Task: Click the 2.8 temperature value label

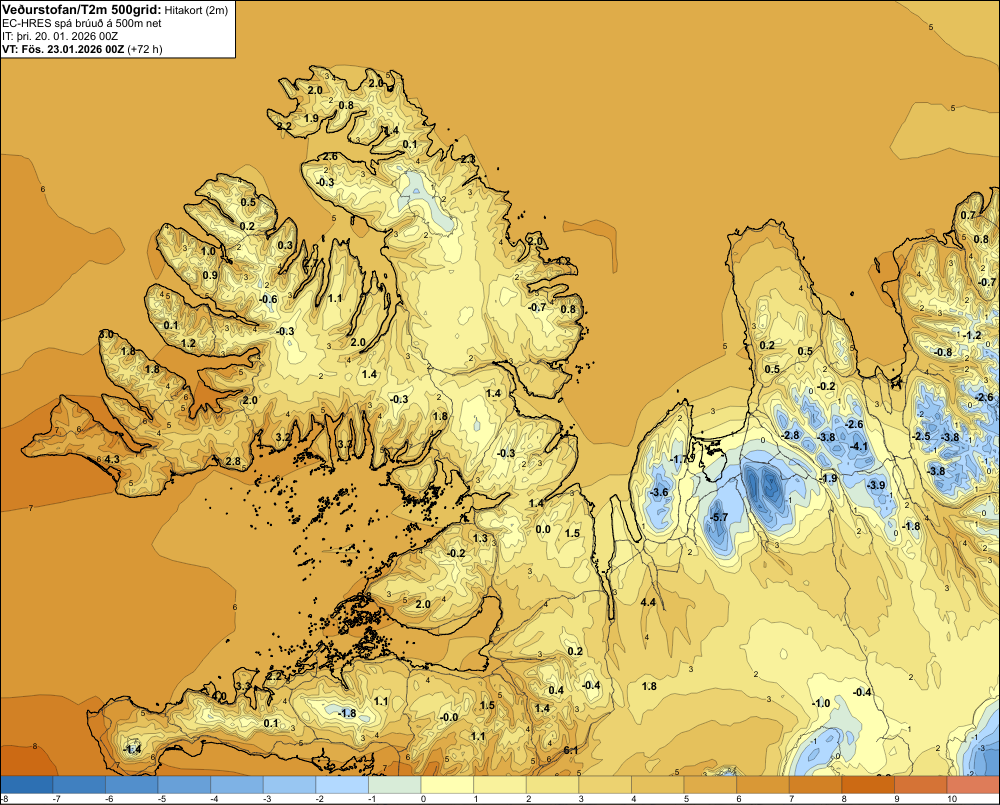Action: point(233,462)
